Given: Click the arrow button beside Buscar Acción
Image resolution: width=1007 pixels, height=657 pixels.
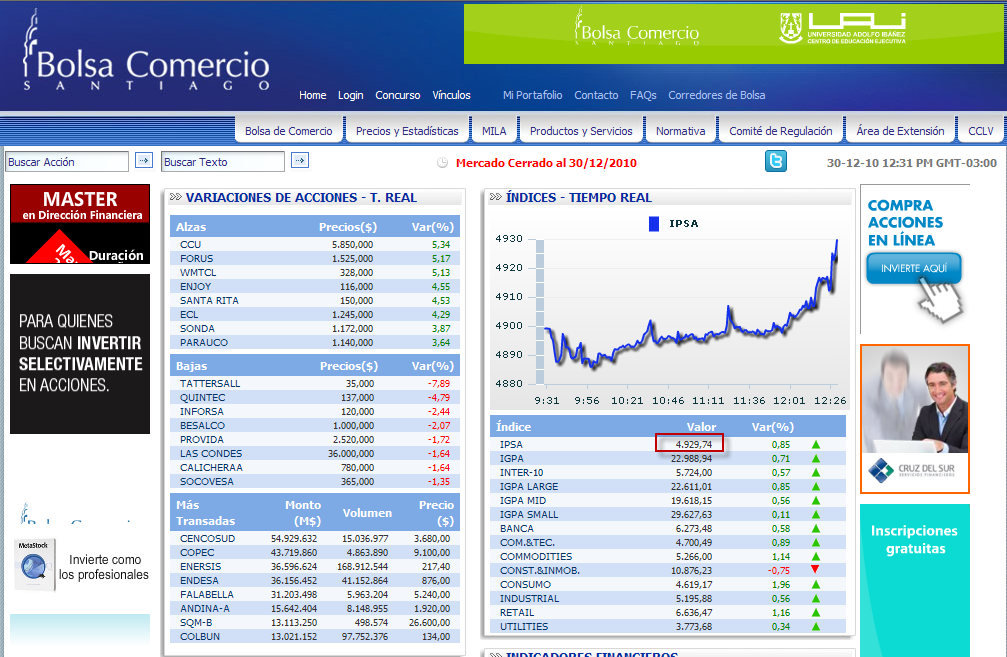Looking at the screenshot, I should click(x=144, y=160).
